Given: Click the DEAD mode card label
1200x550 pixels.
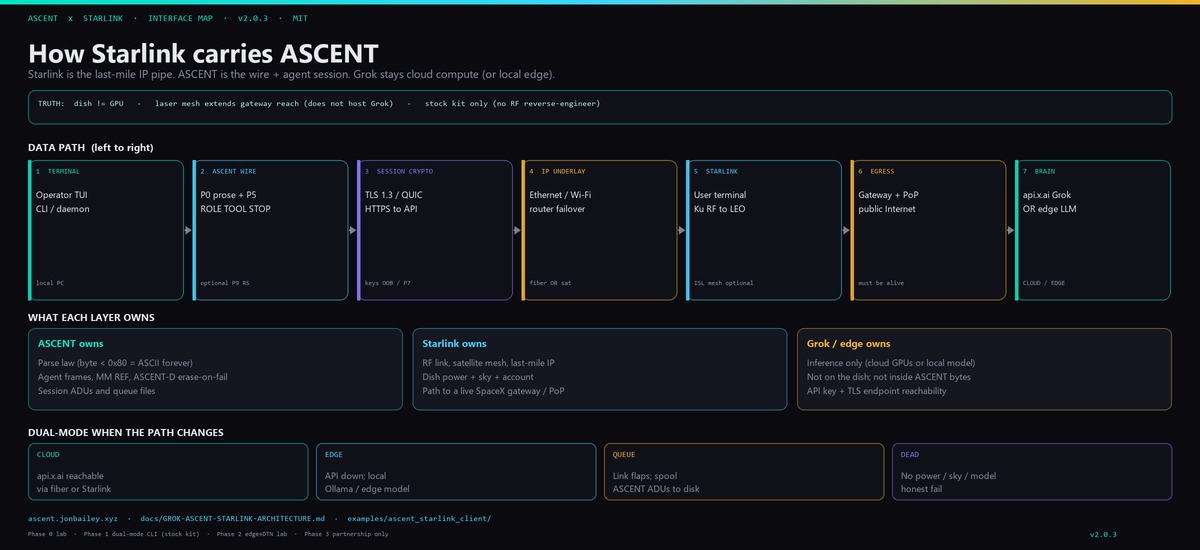Looking at the screenshot, I should point(910,455).
